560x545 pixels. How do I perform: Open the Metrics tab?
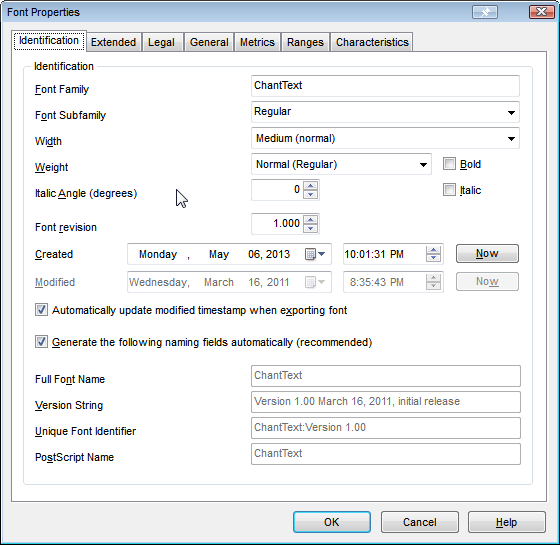257,42
